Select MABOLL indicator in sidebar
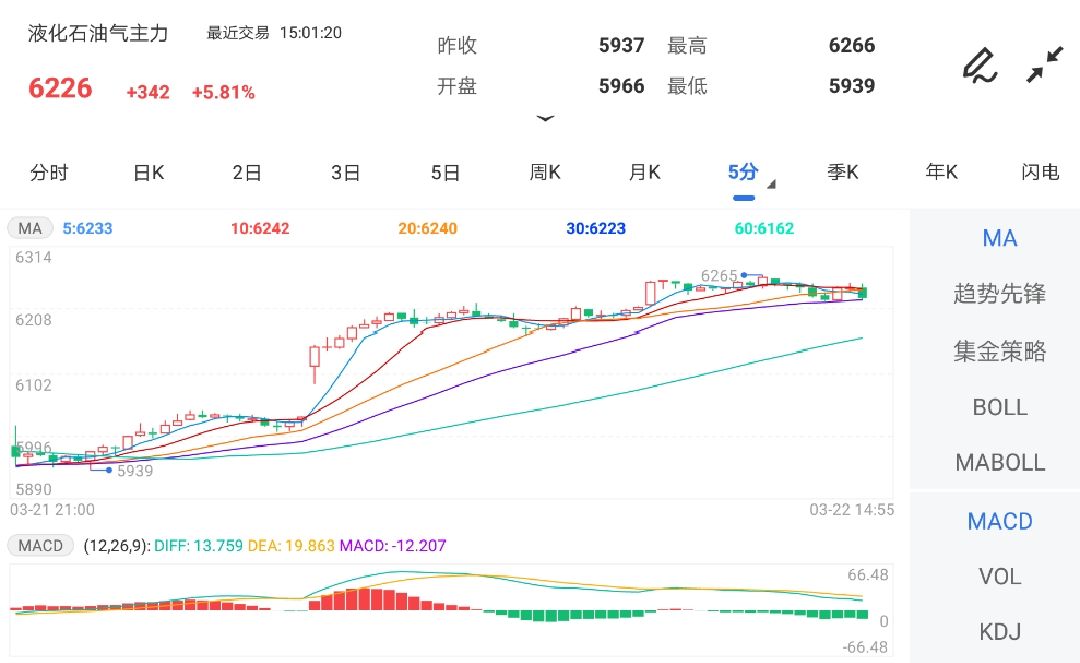The height and width of the screenshot is (663, 1080). point(999,463)
